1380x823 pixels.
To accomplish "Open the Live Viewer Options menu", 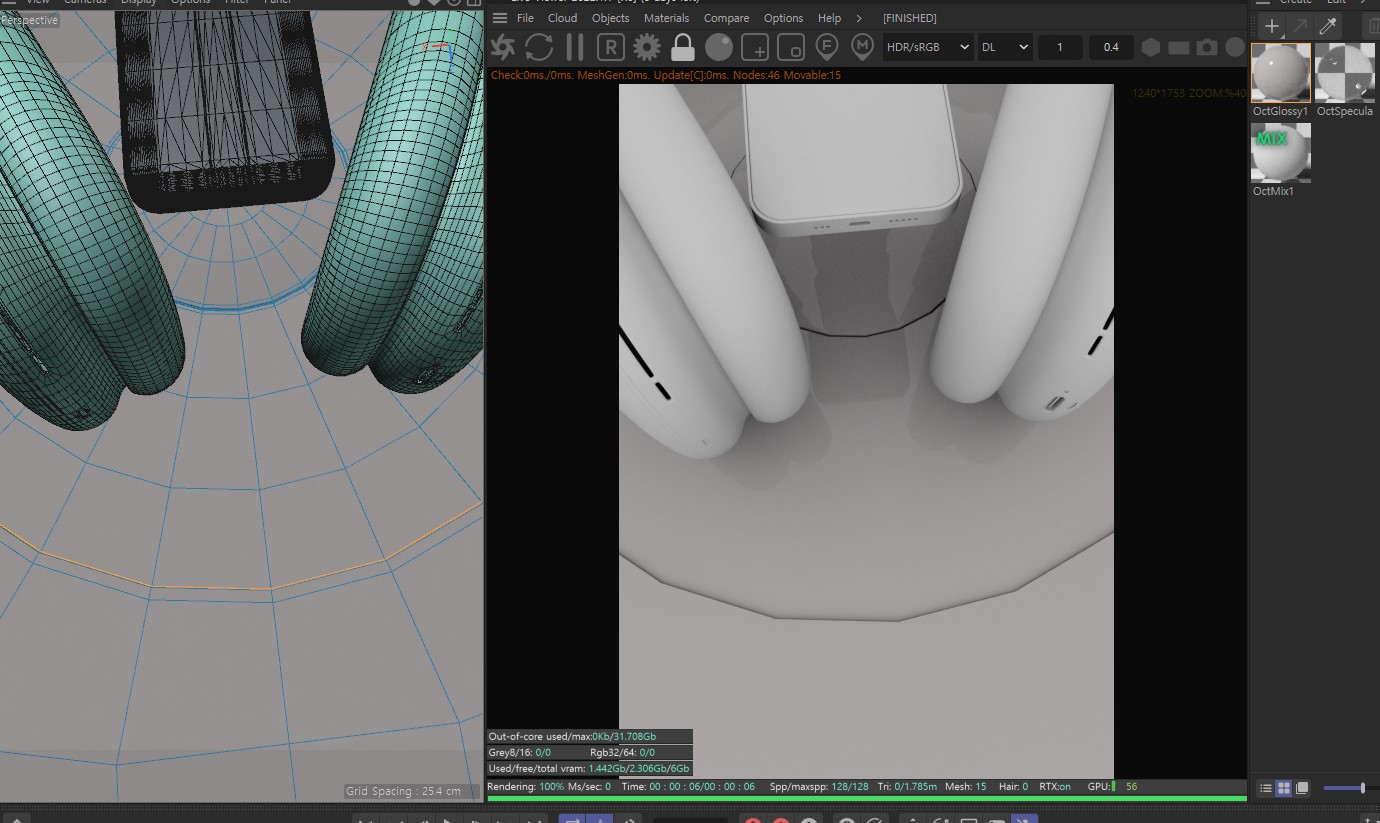I will [x=783, y=18].
